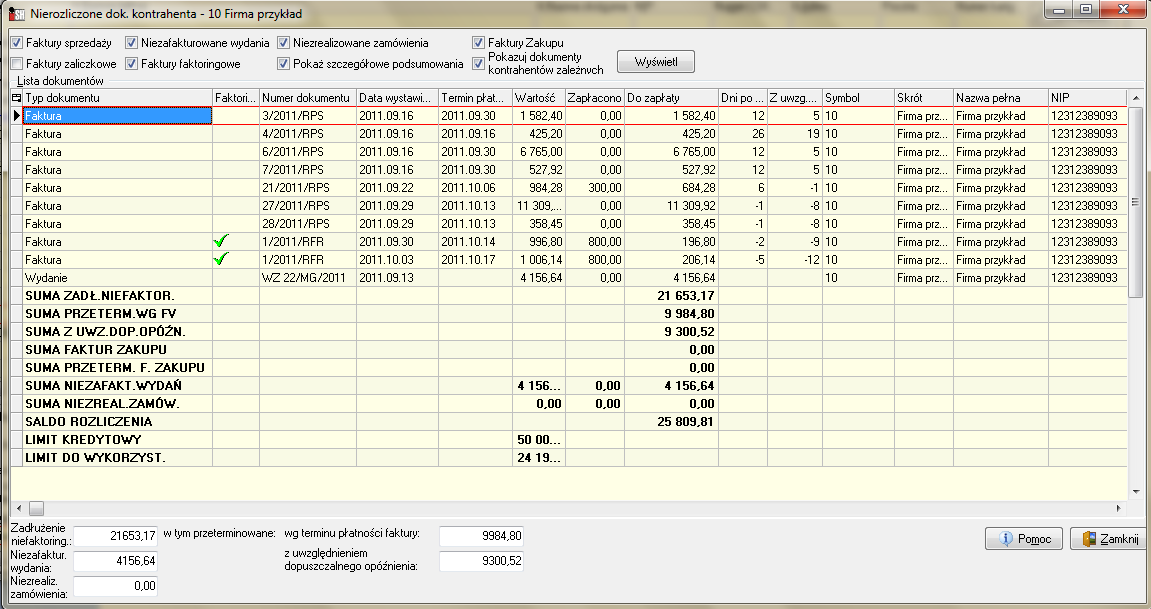Viewport: 1151px width, 609px height.
Task: Click the application icon in the title bar
Action: pos(17,13)
